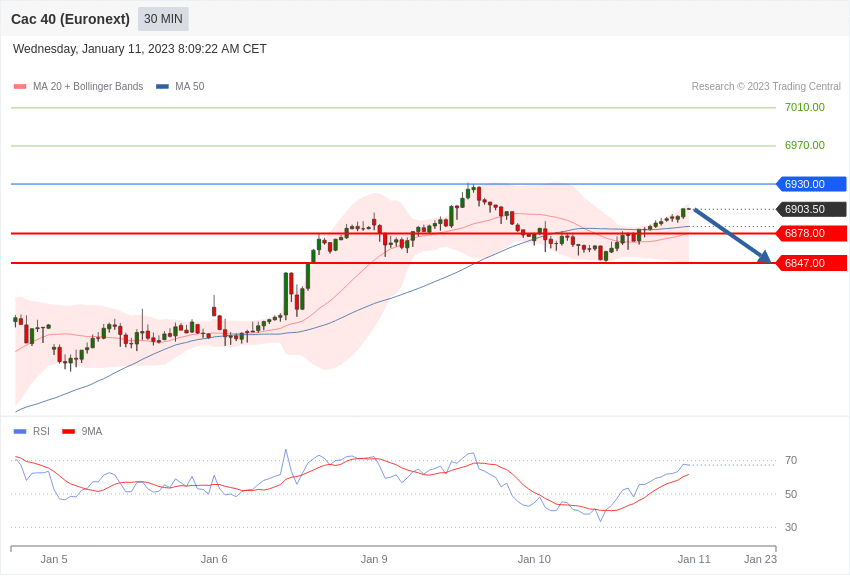850x576 pixels.
Task: Click the RSI 50 axis label
Action: (791, 494)
